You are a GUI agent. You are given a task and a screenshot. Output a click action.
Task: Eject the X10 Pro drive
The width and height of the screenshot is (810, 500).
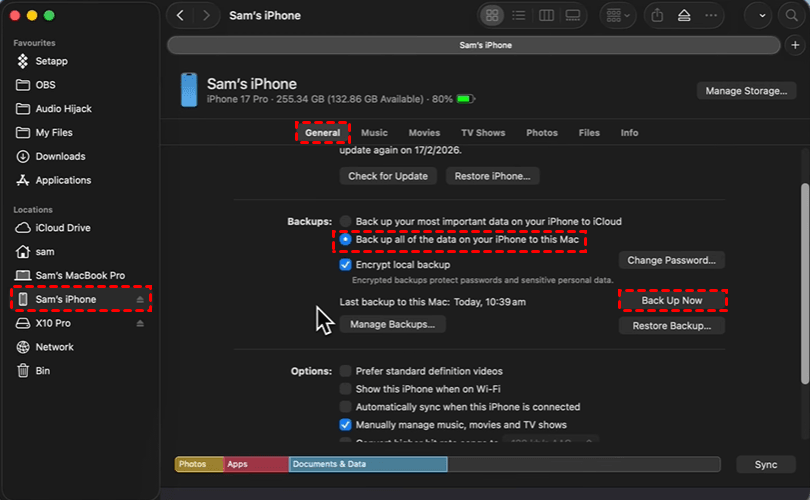coord(140,323)
